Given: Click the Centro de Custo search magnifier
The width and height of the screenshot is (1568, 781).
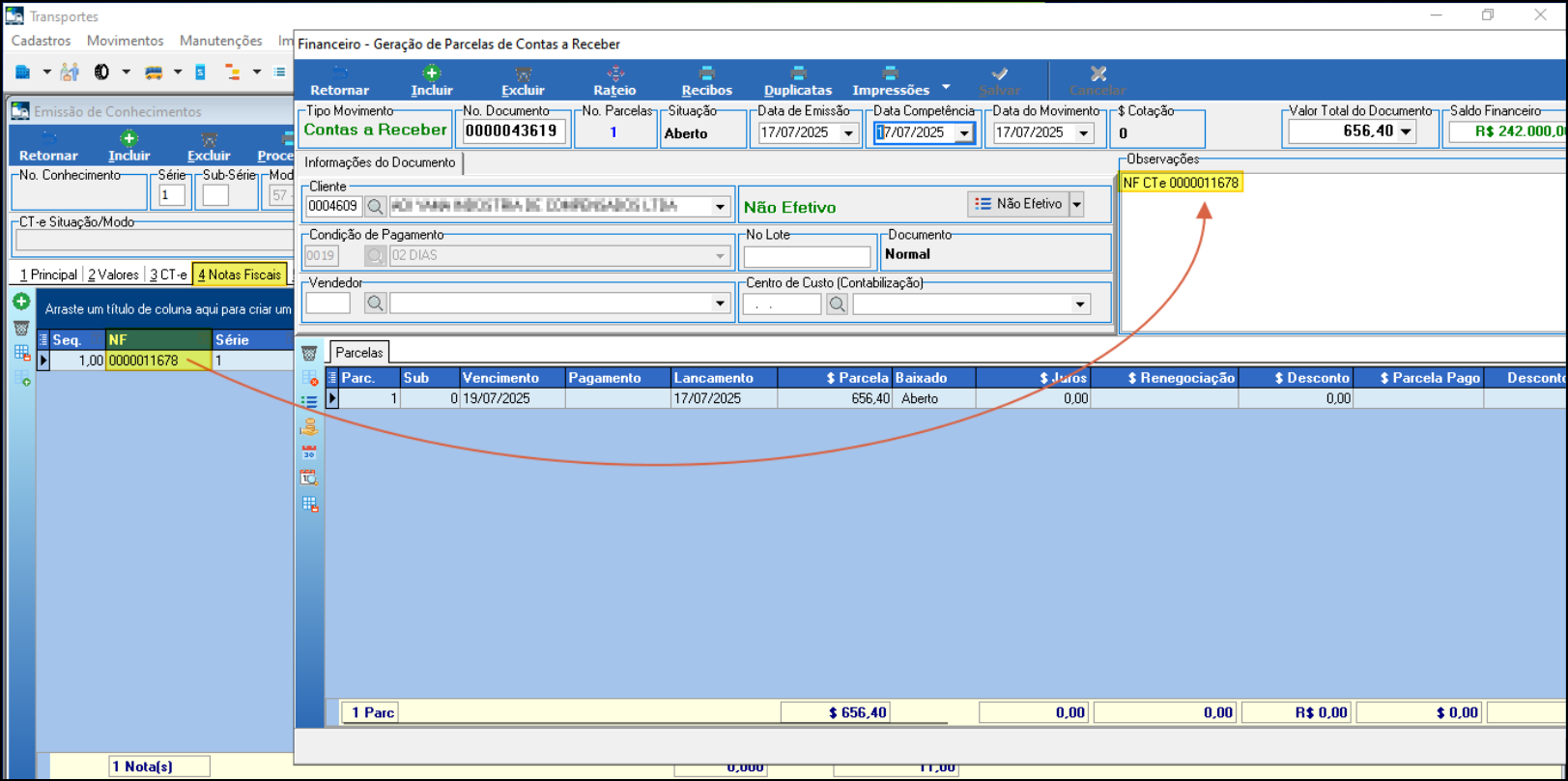Looking at the screenshot, I should (x=837, y=304).
